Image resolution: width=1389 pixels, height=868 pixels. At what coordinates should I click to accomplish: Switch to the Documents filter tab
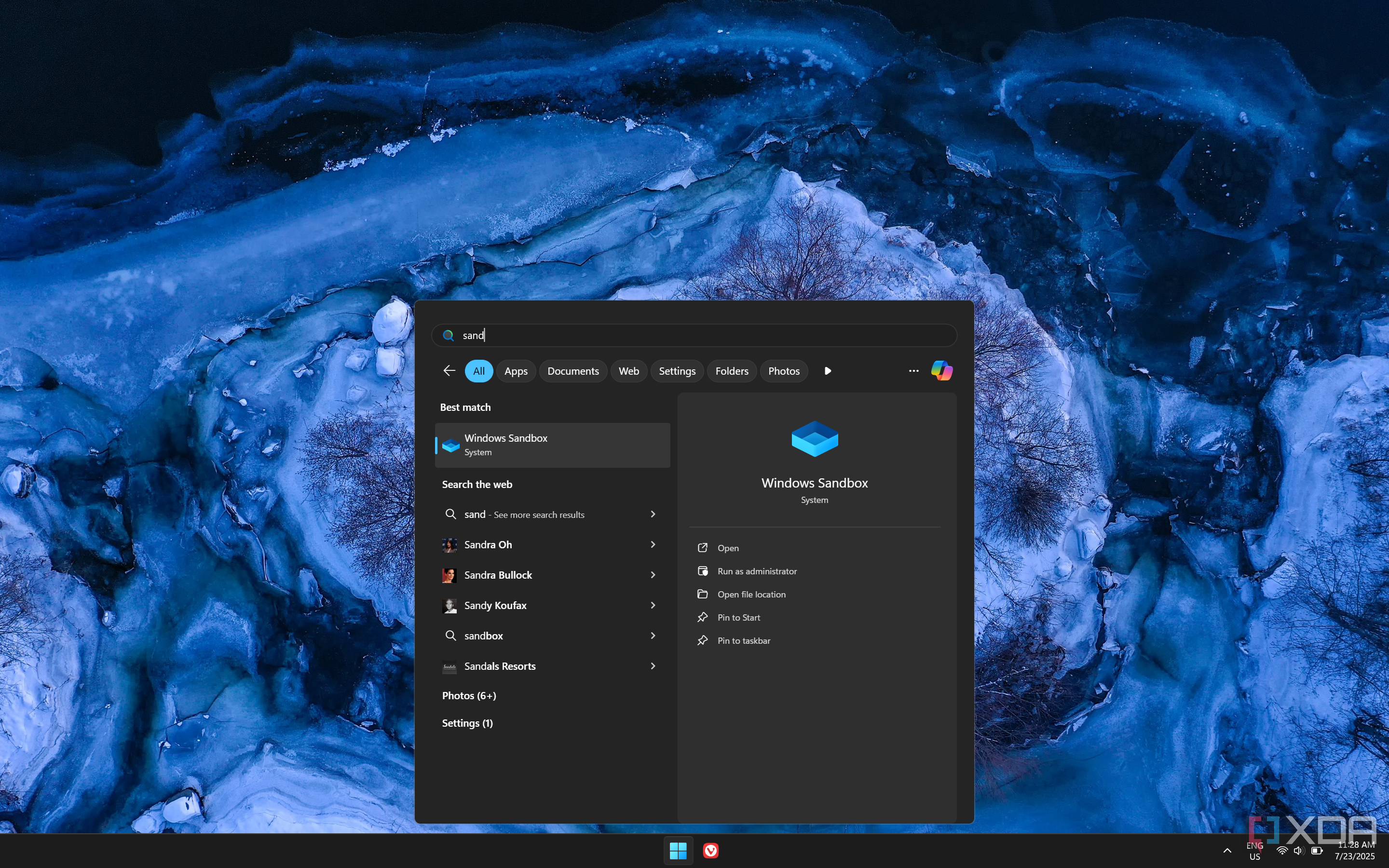(573, 371)
